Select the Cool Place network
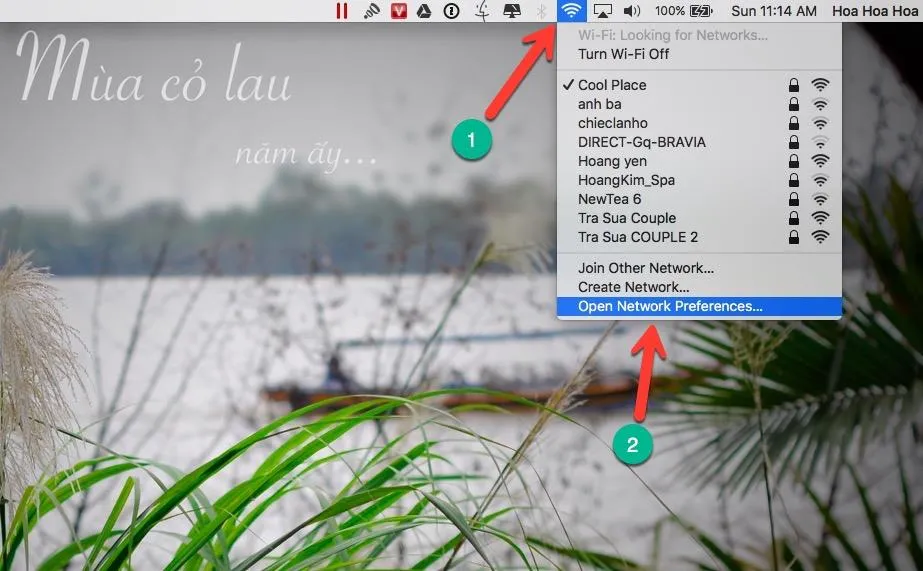 pos(699,85)
